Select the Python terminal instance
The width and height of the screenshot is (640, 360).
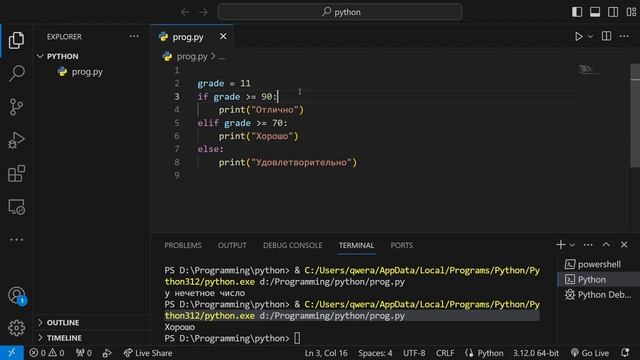(x=599, y=280)
